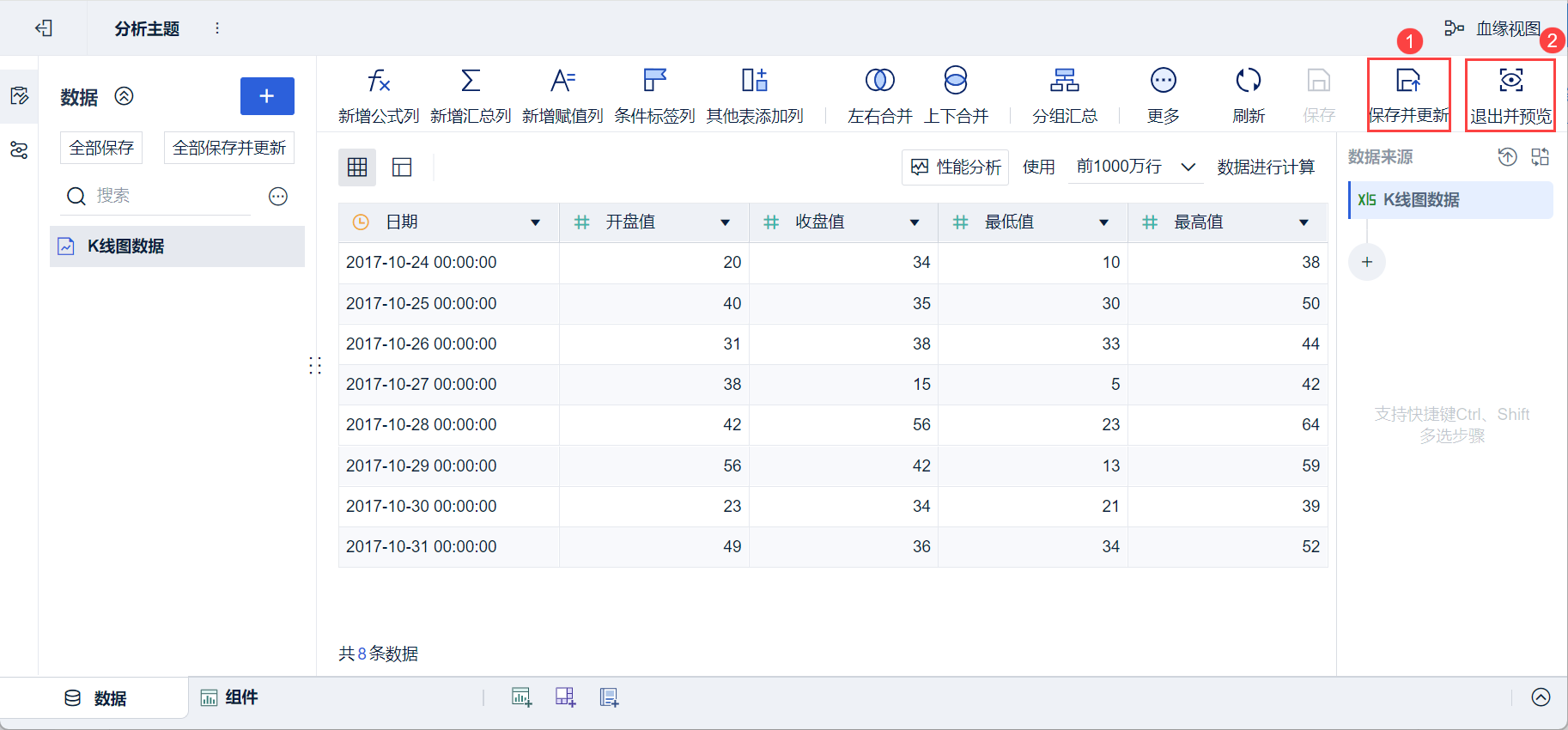Open the 日期 column dropdown arrow
This screenshot has width=1568, height=730.
535,222
